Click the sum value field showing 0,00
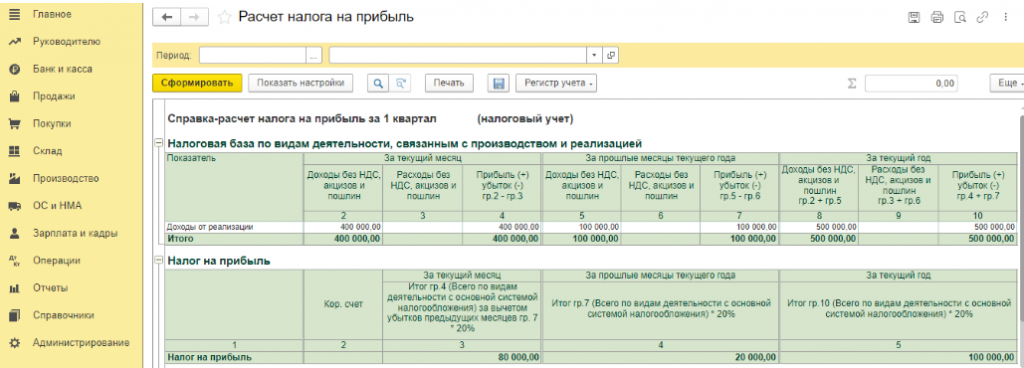The image size is (1024, 368). coord(912,84)
